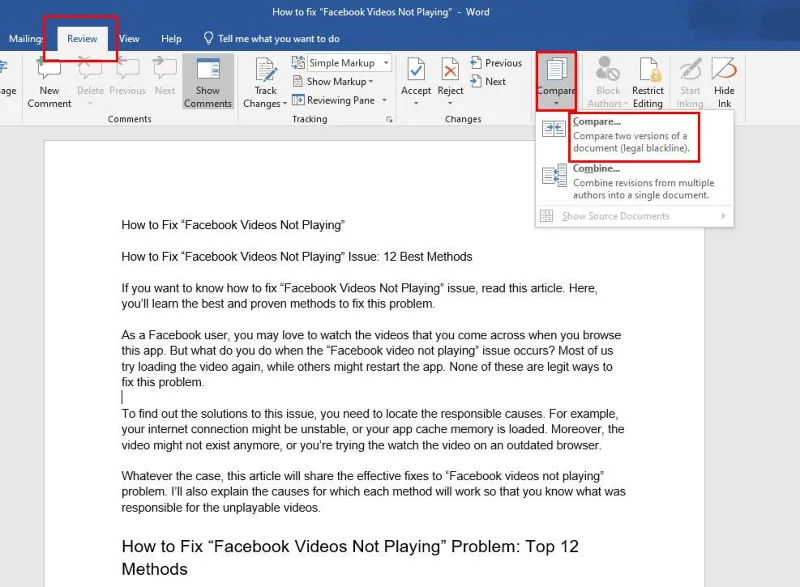This screenshot has height=587, width=800.
Task: Open the Reject dropdown arrow
Action: pos(450,104)
